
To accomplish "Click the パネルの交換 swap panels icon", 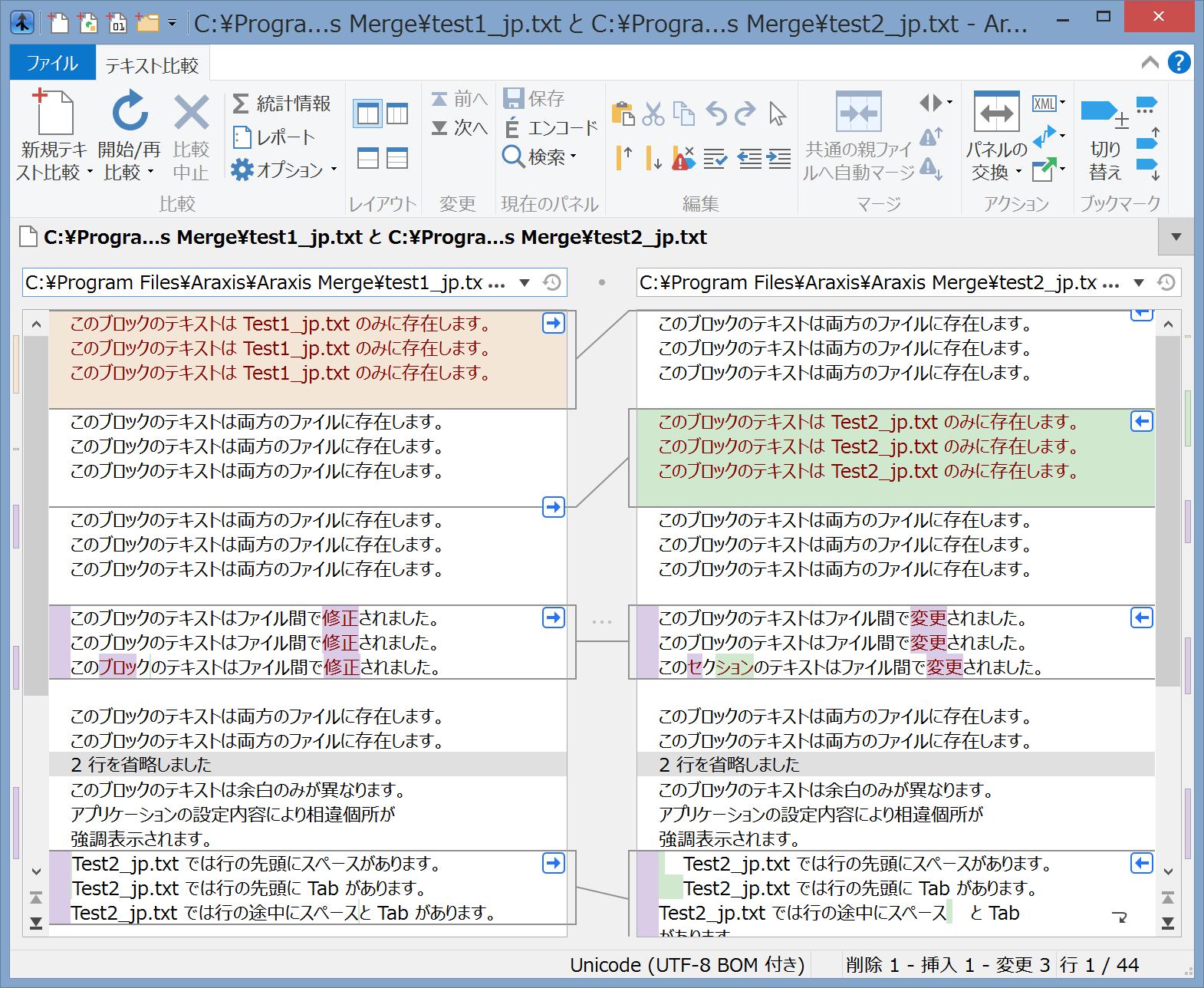I will (995, 113).
